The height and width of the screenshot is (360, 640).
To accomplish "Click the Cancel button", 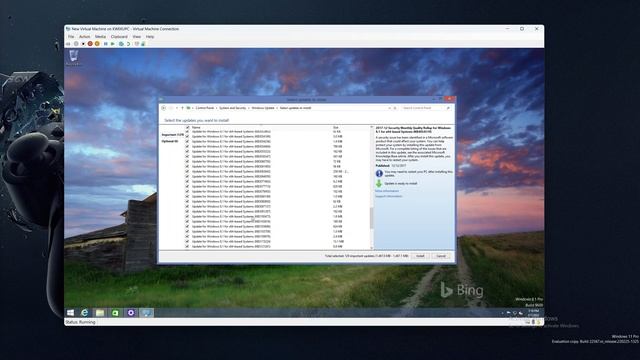I will (441, 256).
